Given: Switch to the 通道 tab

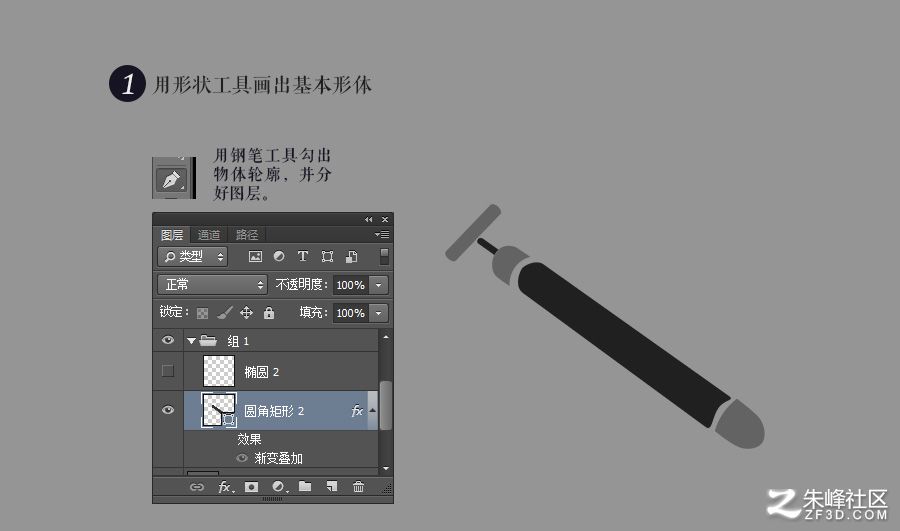Looking at the screenshot, I should (x=208, y=235).
